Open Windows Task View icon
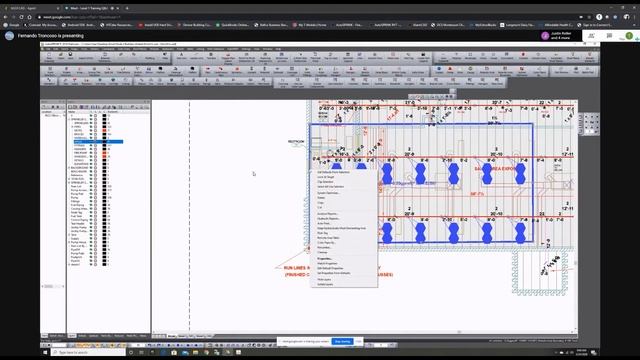Image resolution: width=640 pixels, height=360 pixels. pos(141,352)
